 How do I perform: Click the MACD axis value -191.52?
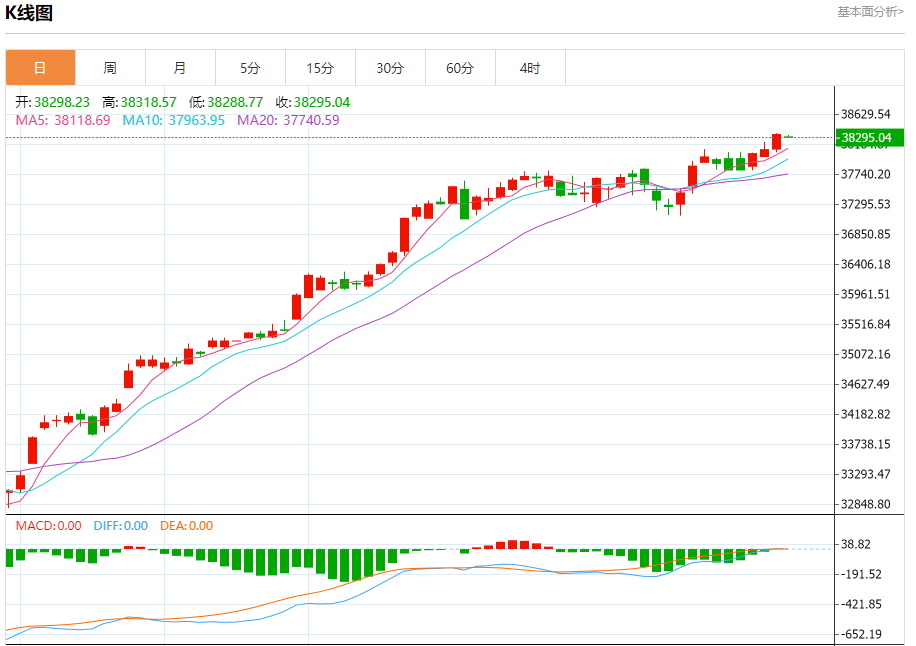[862, 575]
